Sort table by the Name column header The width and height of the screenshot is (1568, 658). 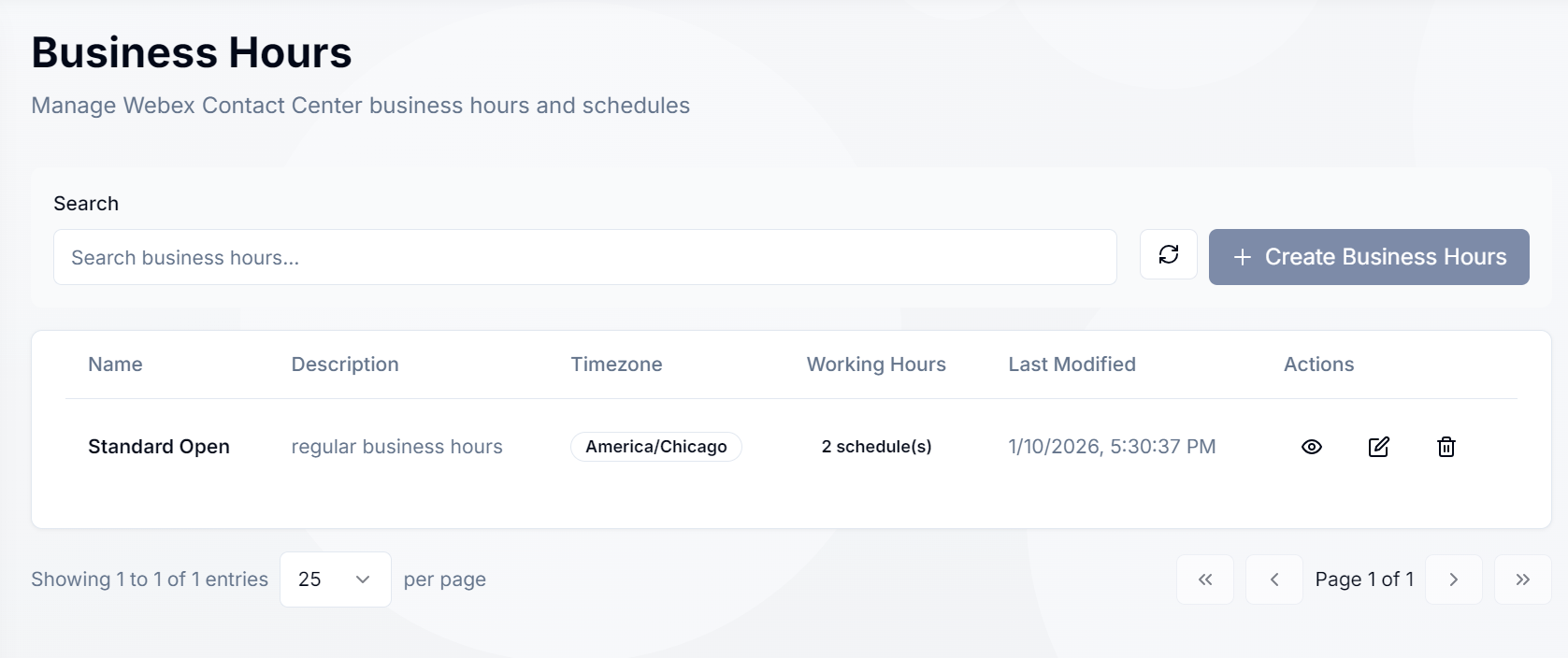click(115, 365)
